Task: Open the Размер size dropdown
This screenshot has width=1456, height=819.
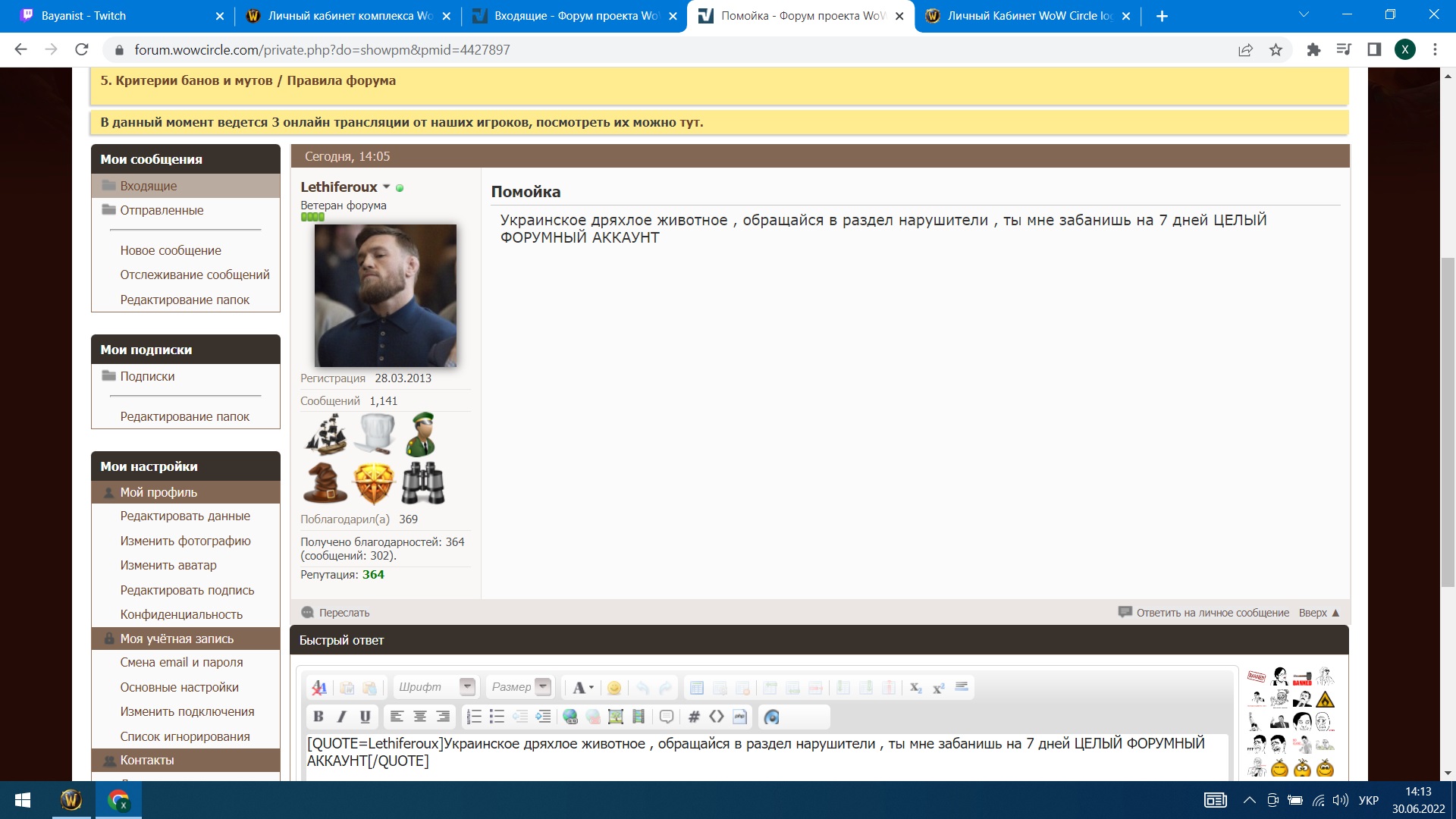Action: pos(543,687)
